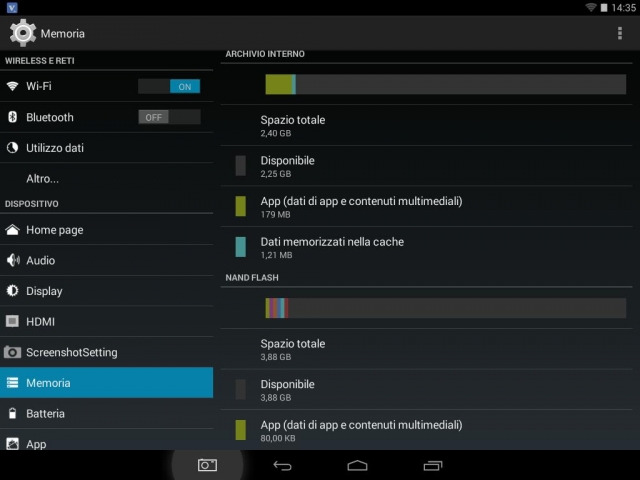The width and height of the screenshot is (640, 480).
Task: Tap gray swatch for Disponibile 3,88 GB
Action: pyautogui.click(x=241, y=389)
